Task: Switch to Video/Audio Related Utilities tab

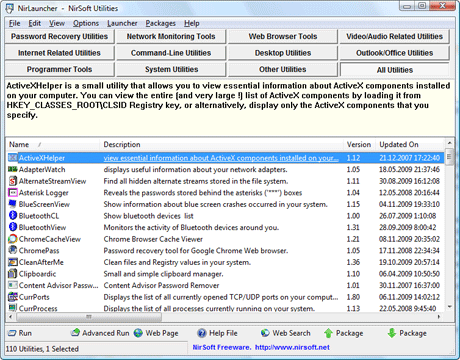Action: (394, 36)
